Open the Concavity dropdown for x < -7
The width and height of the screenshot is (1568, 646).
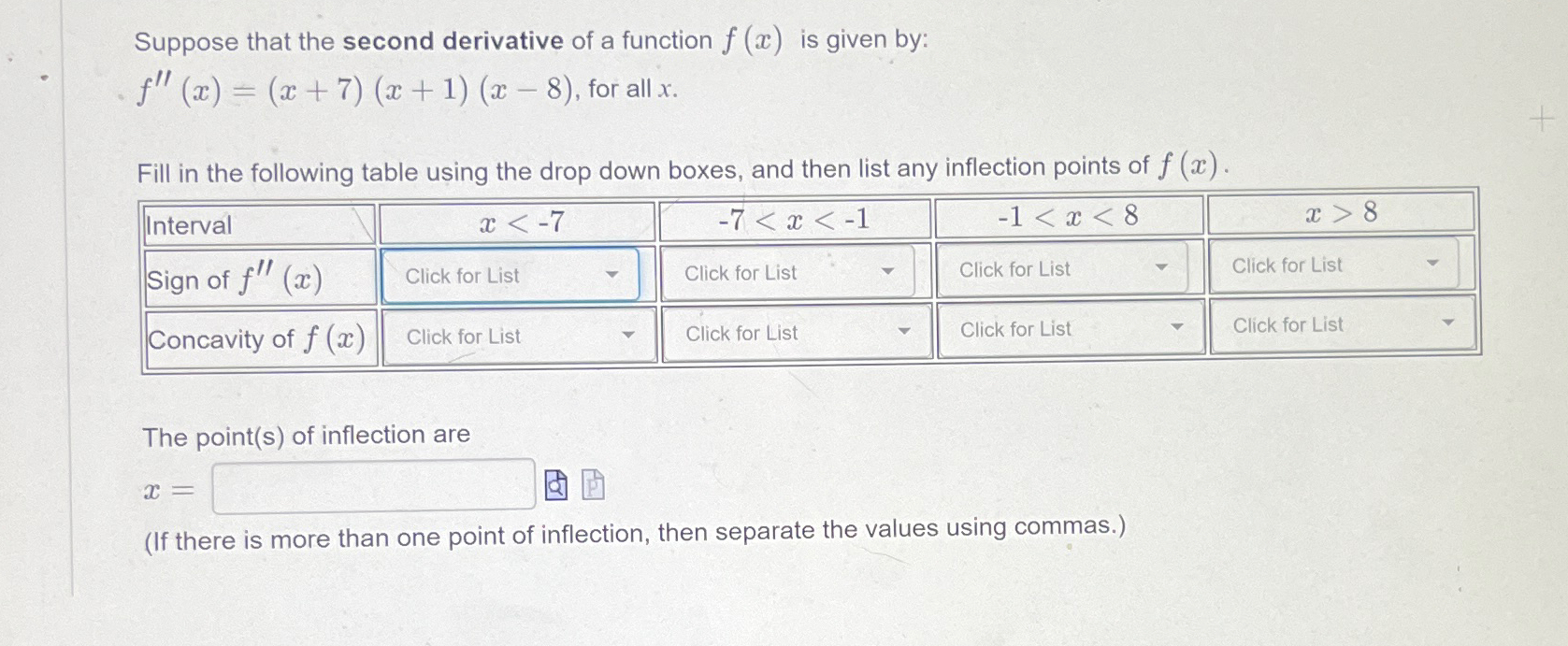click(x=515, y=336)
